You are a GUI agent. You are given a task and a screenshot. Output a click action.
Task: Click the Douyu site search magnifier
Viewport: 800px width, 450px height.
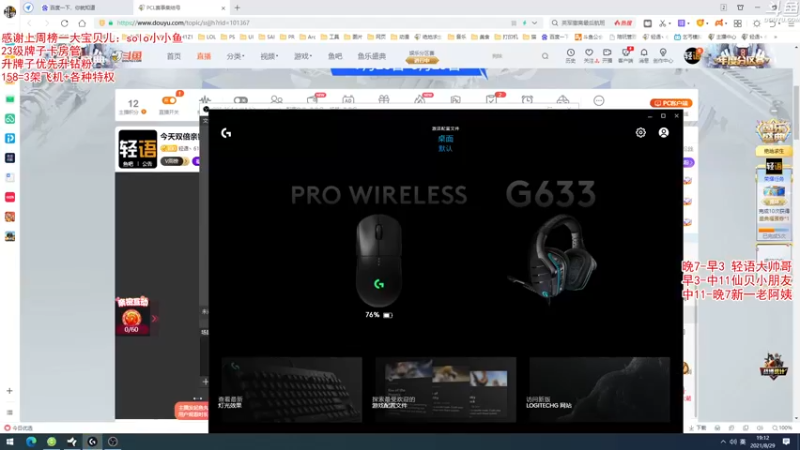point(545,56)
